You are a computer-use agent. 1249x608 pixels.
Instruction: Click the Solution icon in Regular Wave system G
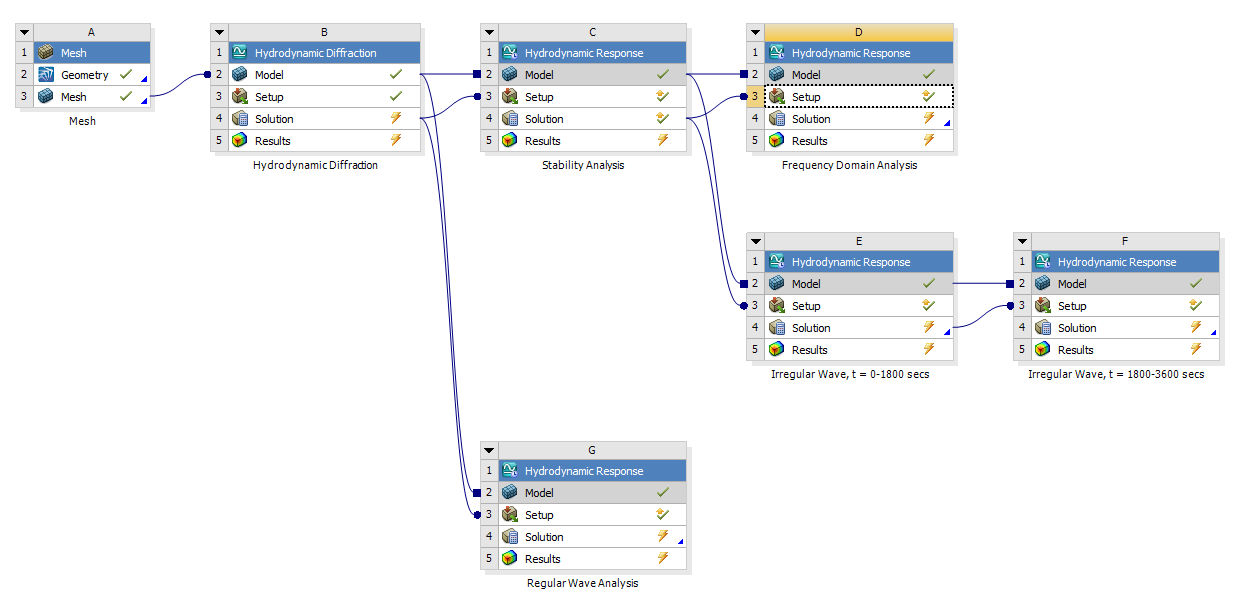(x=510, y=537)
